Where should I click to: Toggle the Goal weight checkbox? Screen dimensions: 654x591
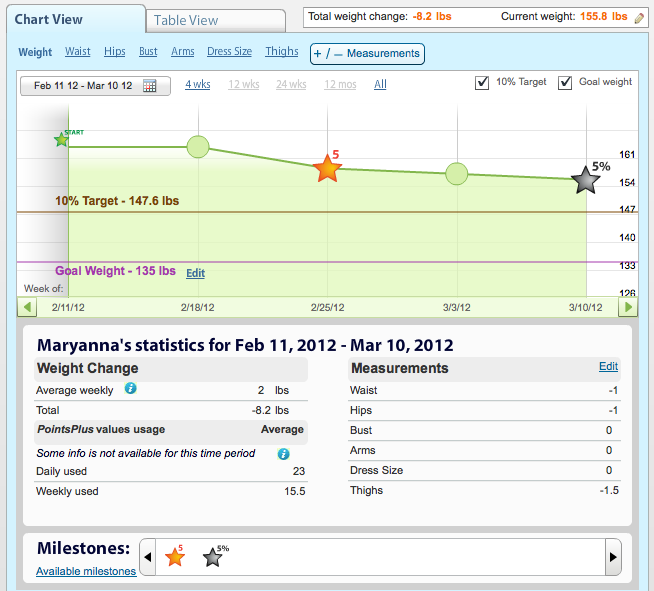point(565,82)
